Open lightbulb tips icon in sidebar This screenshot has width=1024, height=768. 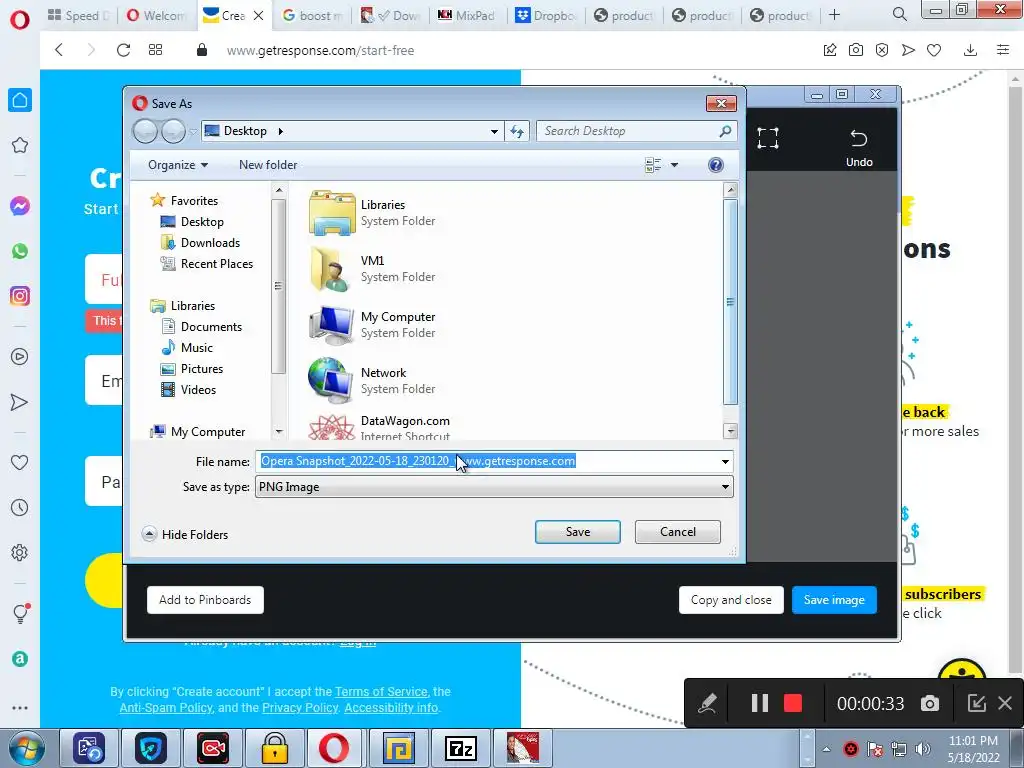tap(20, 613)
